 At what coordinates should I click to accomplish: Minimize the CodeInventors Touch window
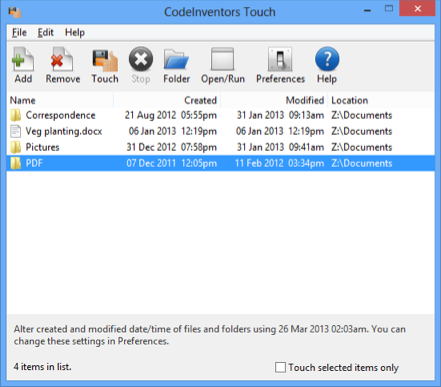pyautogui.click(x=367, y=10)
